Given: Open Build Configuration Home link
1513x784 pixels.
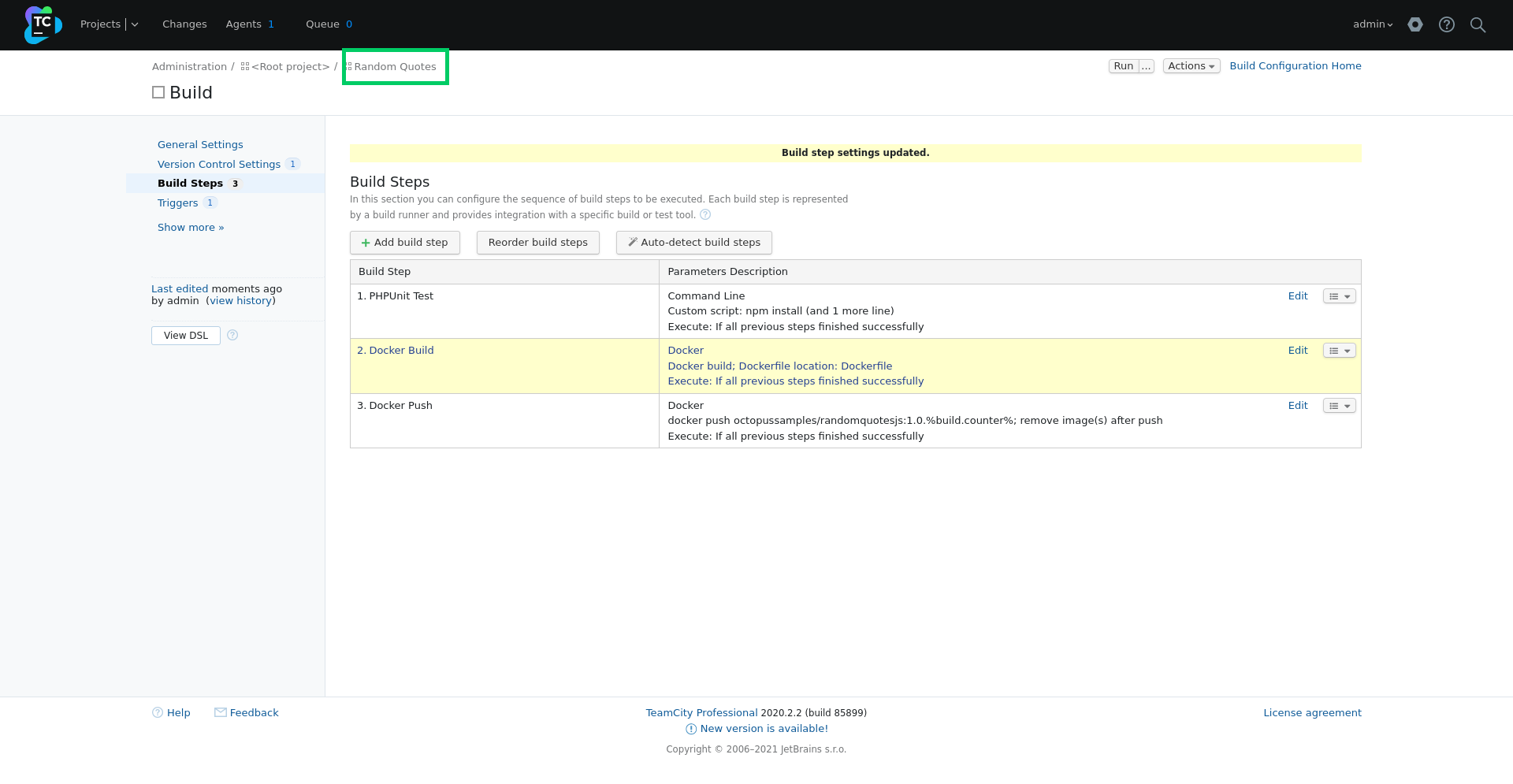Looking at the screenshot, I should (1296, 66).
